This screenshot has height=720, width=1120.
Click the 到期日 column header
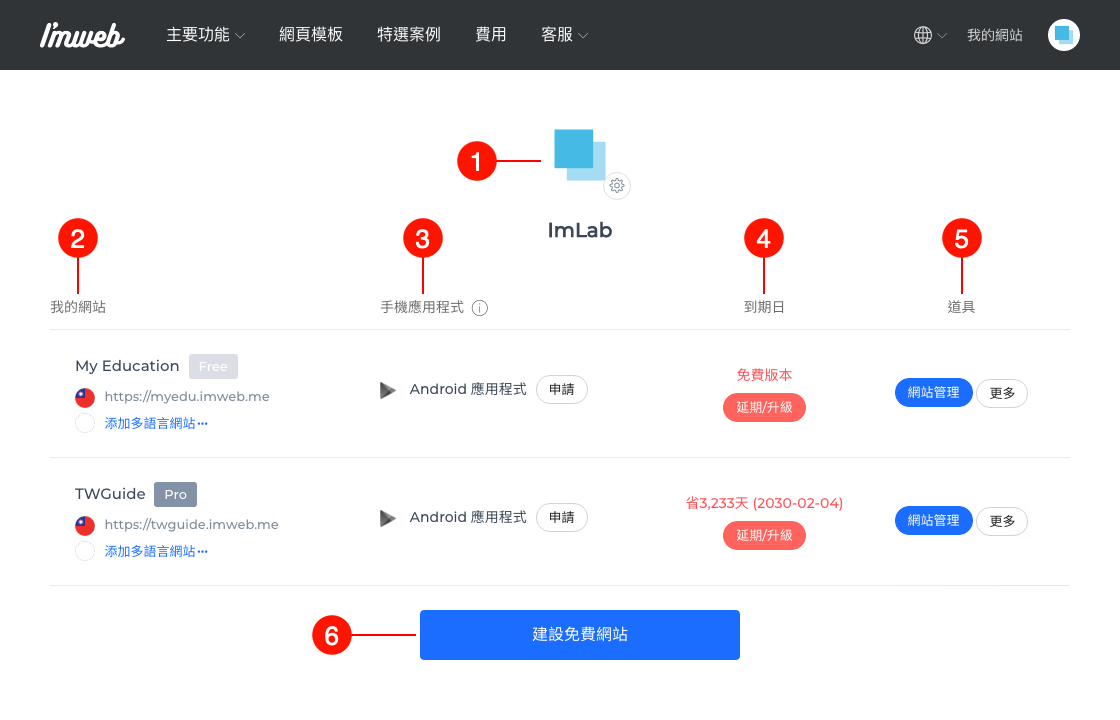pyautogui.click(x=764, y=307)
